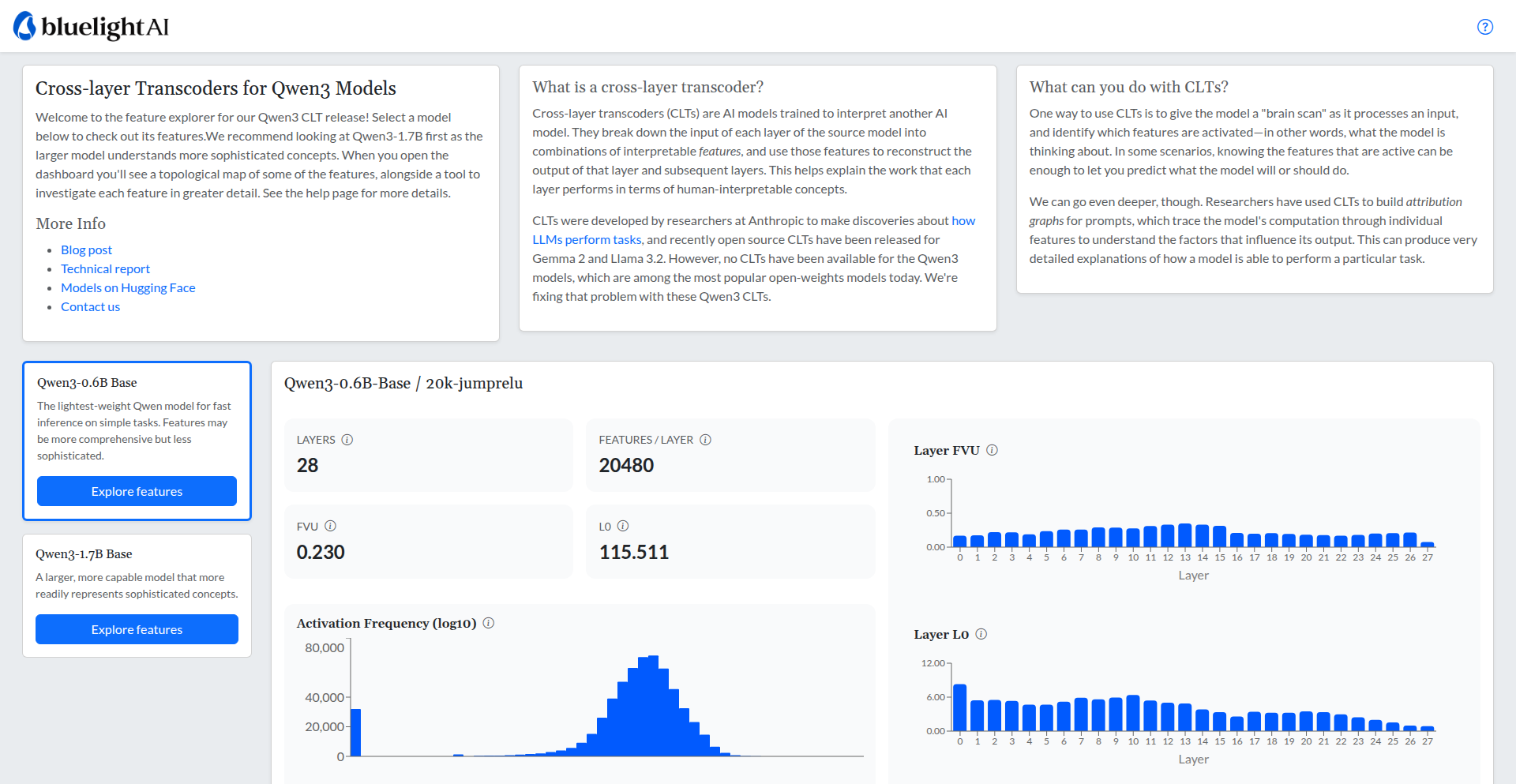
Task: Explore features for Qwen3-0.6B Base
Action: click(137, 491)
